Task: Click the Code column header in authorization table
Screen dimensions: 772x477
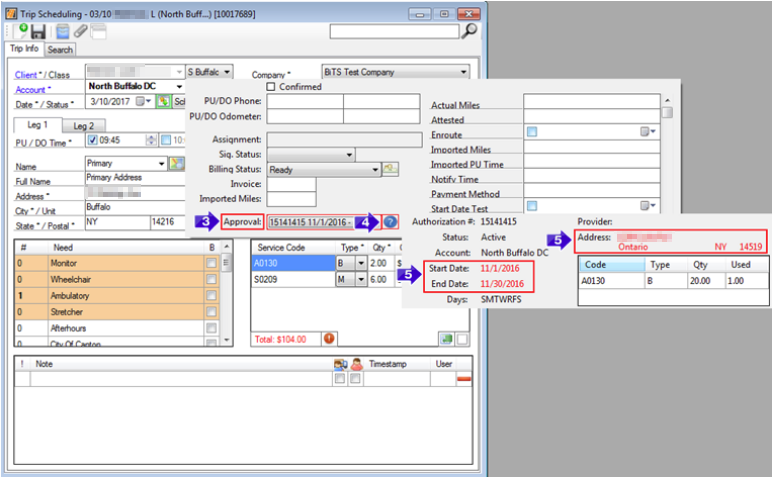Action: coord(612,265)
